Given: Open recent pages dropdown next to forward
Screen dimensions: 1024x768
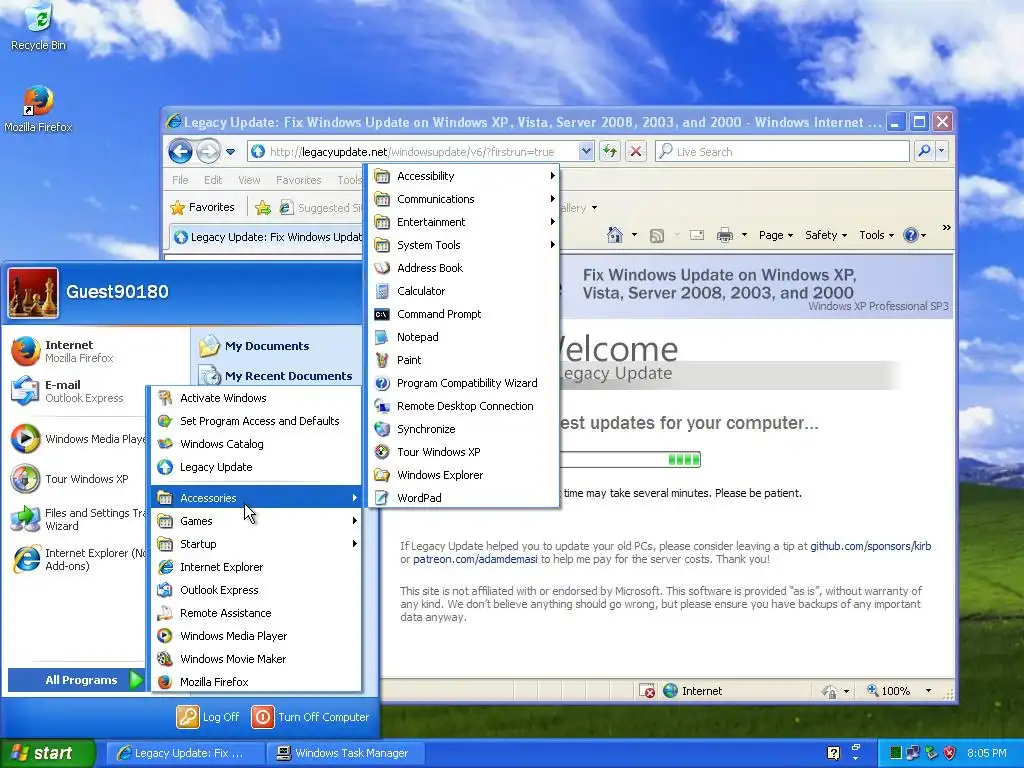Looking at the screenshot, I should click(231, 152).
